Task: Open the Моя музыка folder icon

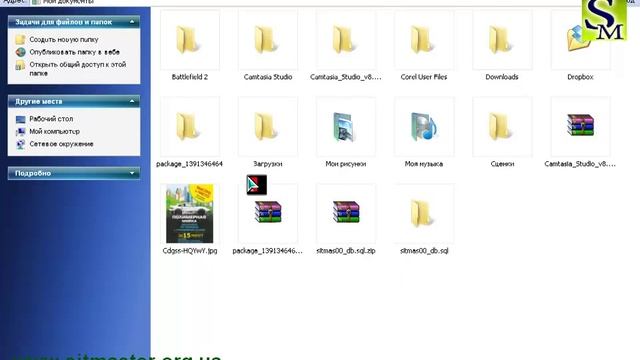Action: (424, 127)
